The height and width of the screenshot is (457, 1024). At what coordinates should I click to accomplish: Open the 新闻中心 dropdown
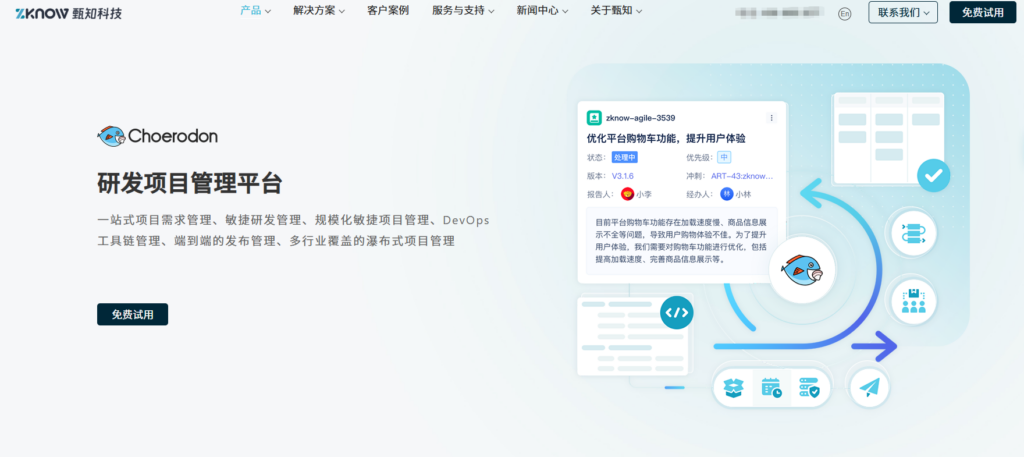(x=542, y=10)
